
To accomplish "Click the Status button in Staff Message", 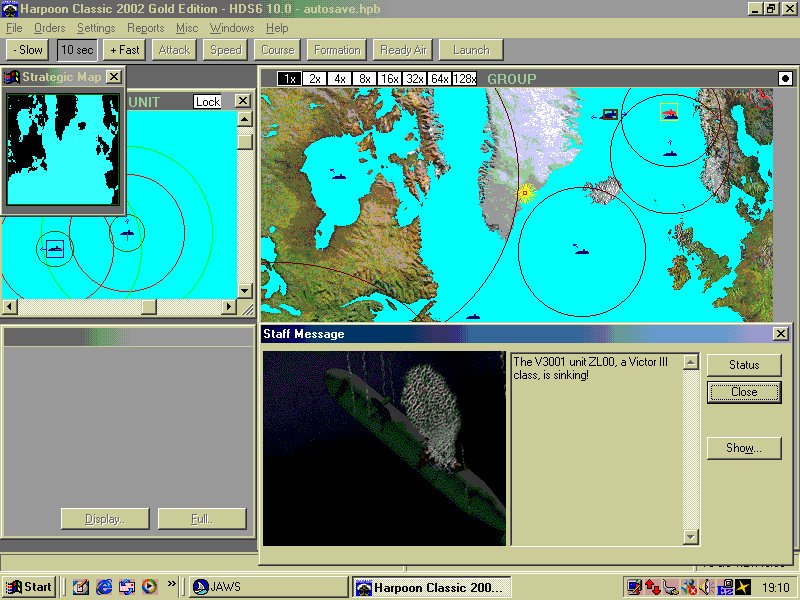I will 744,365.
